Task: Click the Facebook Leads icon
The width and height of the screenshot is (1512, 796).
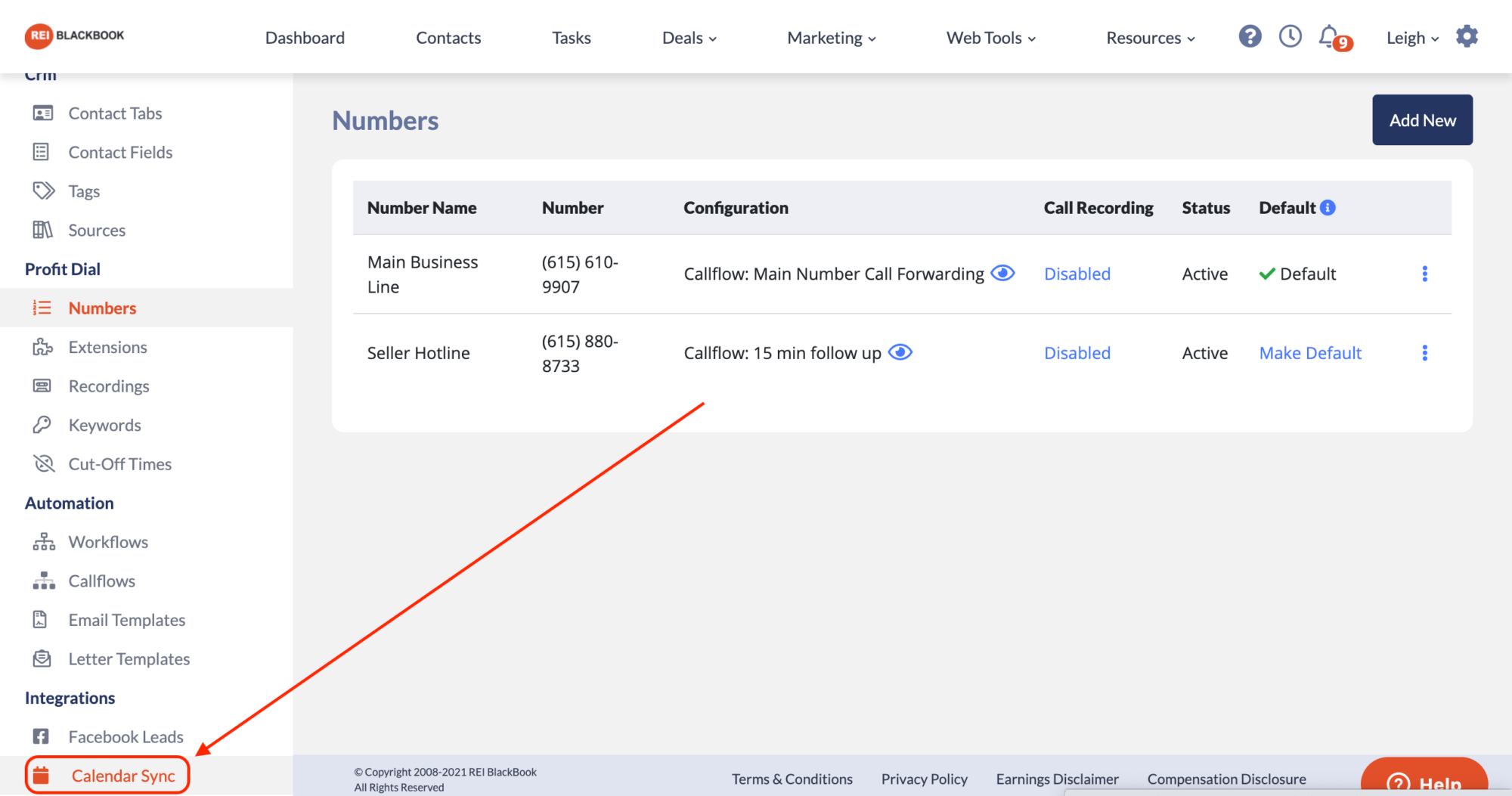Action: click(x=41, y=736)
